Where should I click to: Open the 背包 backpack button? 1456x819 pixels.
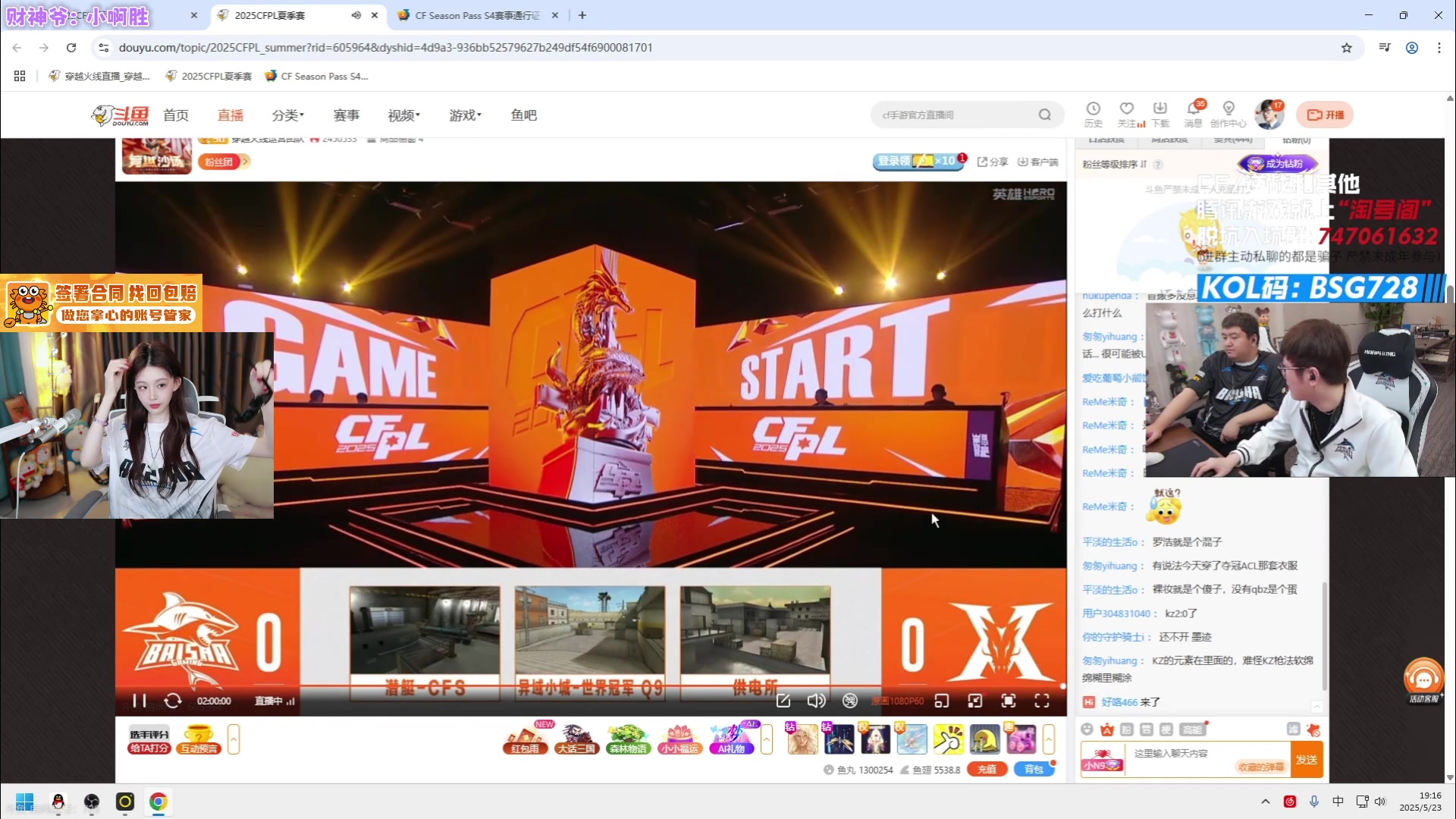[x=1033, y=769]
